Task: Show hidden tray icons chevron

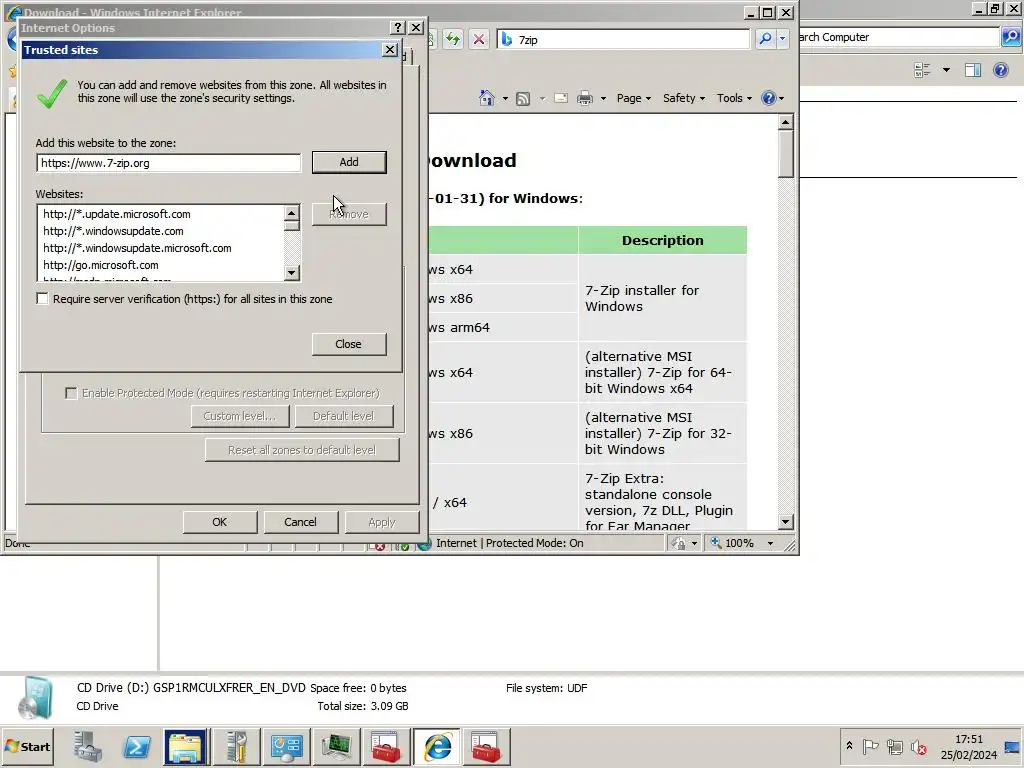Action: [x=849, y=746]
